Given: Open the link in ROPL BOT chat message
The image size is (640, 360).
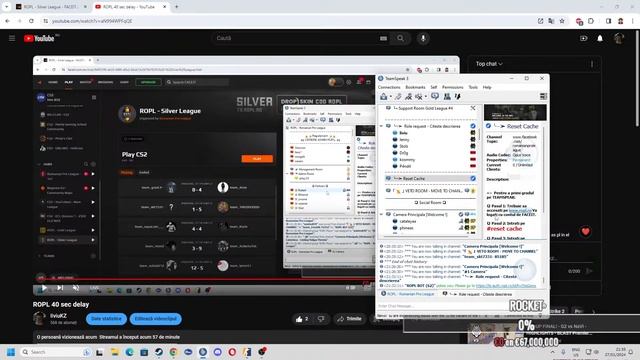Looking at the screenshot, I should pyautogui.click(x=506, y=286).
